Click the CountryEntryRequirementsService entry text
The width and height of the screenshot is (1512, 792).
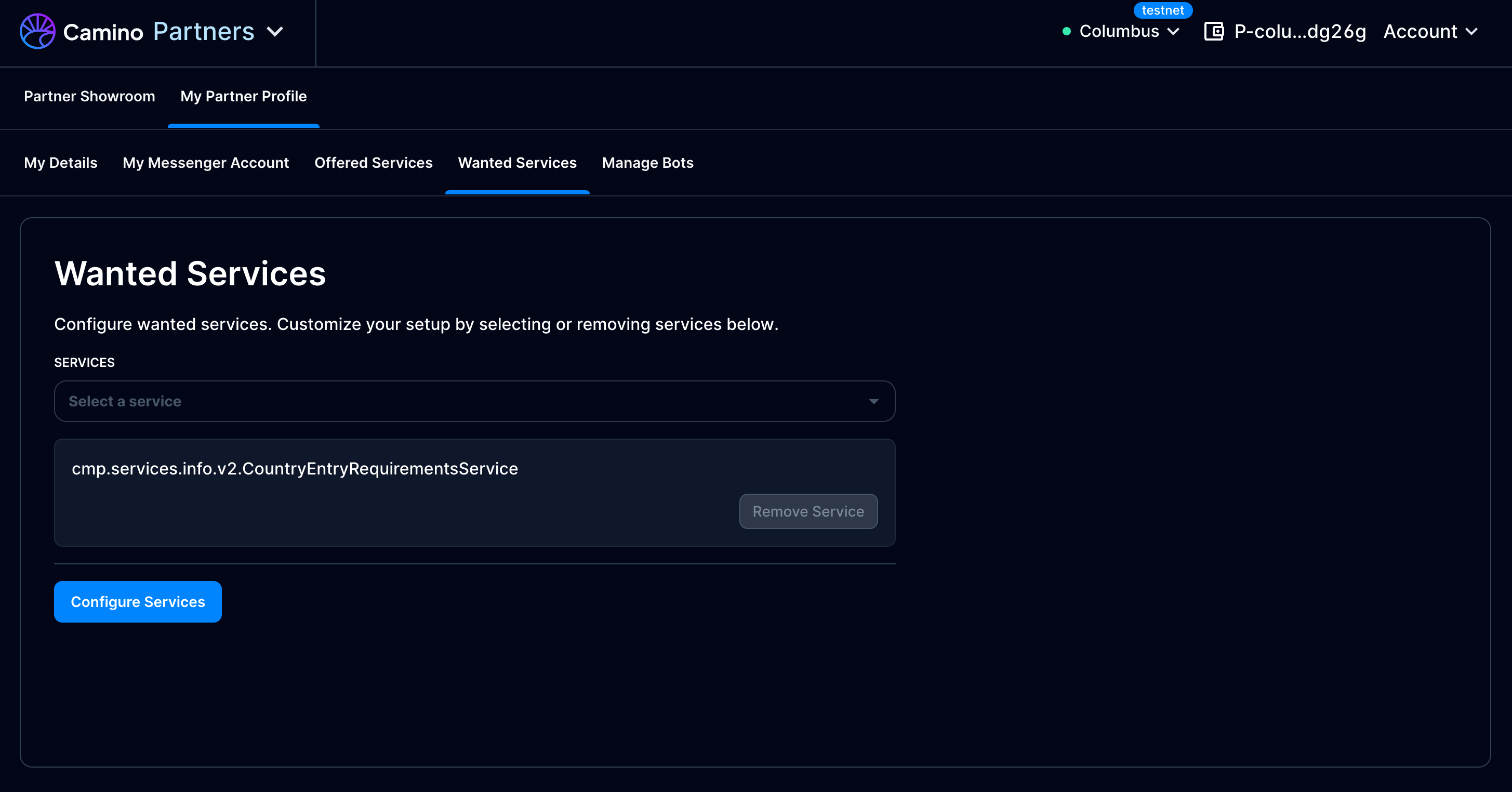(x=295, y=469)
